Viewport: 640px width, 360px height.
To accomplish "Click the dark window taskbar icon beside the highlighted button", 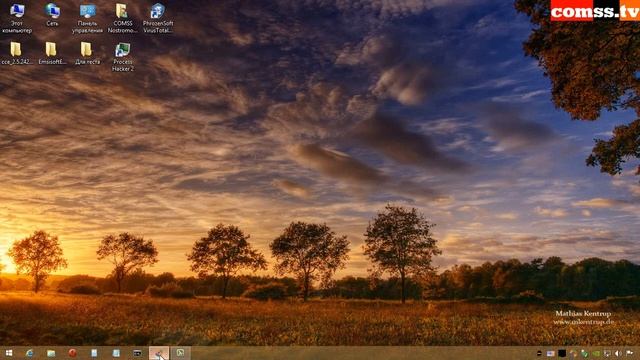I will point(138,353).
